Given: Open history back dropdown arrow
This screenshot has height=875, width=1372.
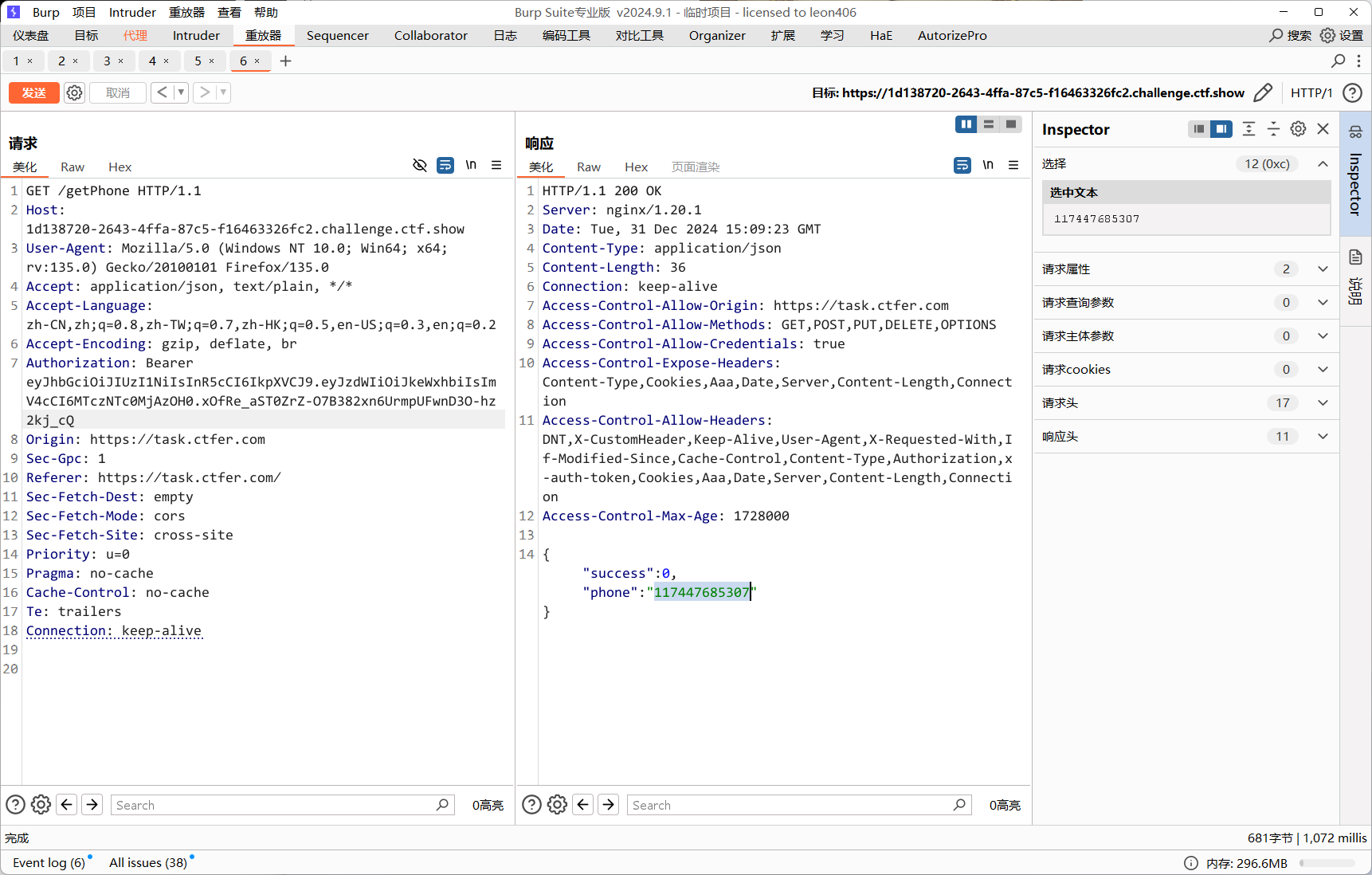Looking at the screenshot, I should pos(181,93).
